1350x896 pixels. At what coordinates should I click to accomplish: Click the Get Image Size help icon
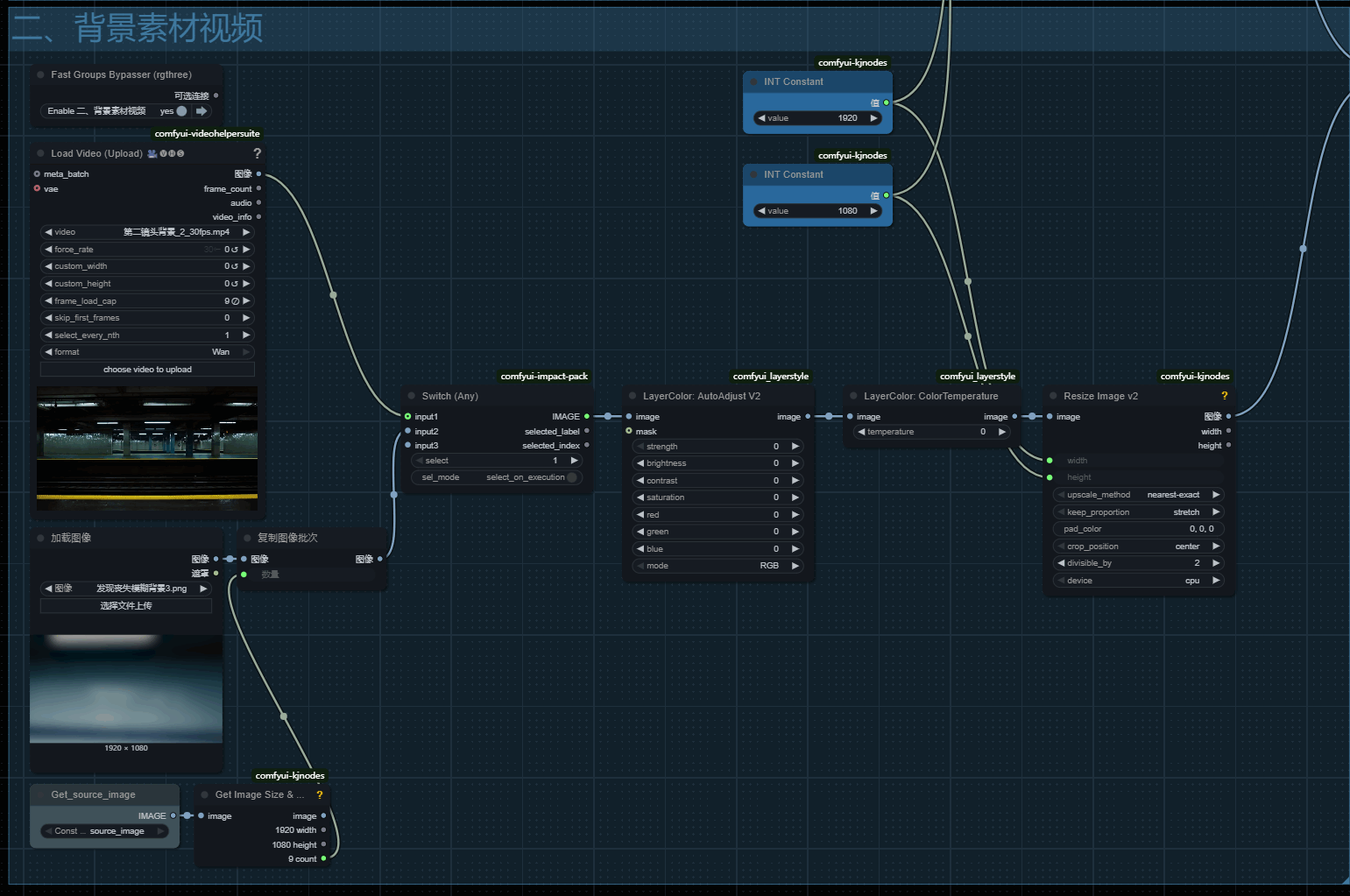[x=320, y=795]
